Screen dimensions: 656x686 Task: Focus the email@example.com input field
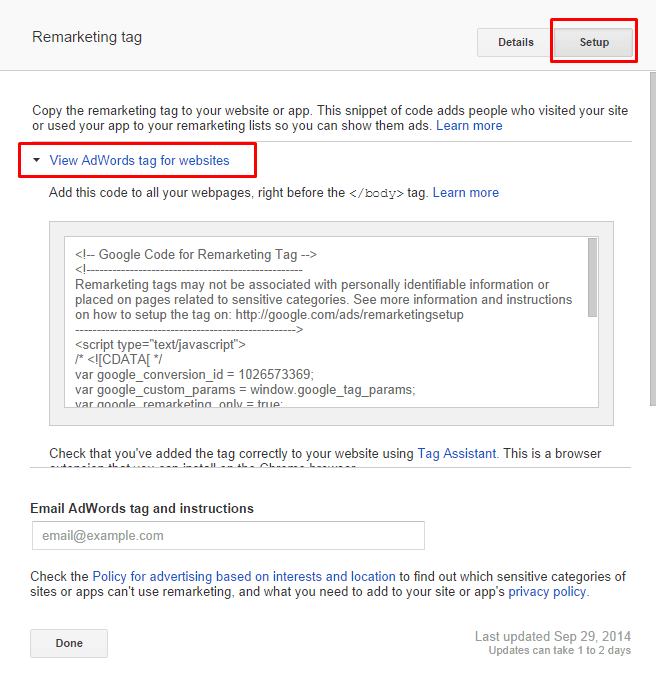tap(228, 536)
